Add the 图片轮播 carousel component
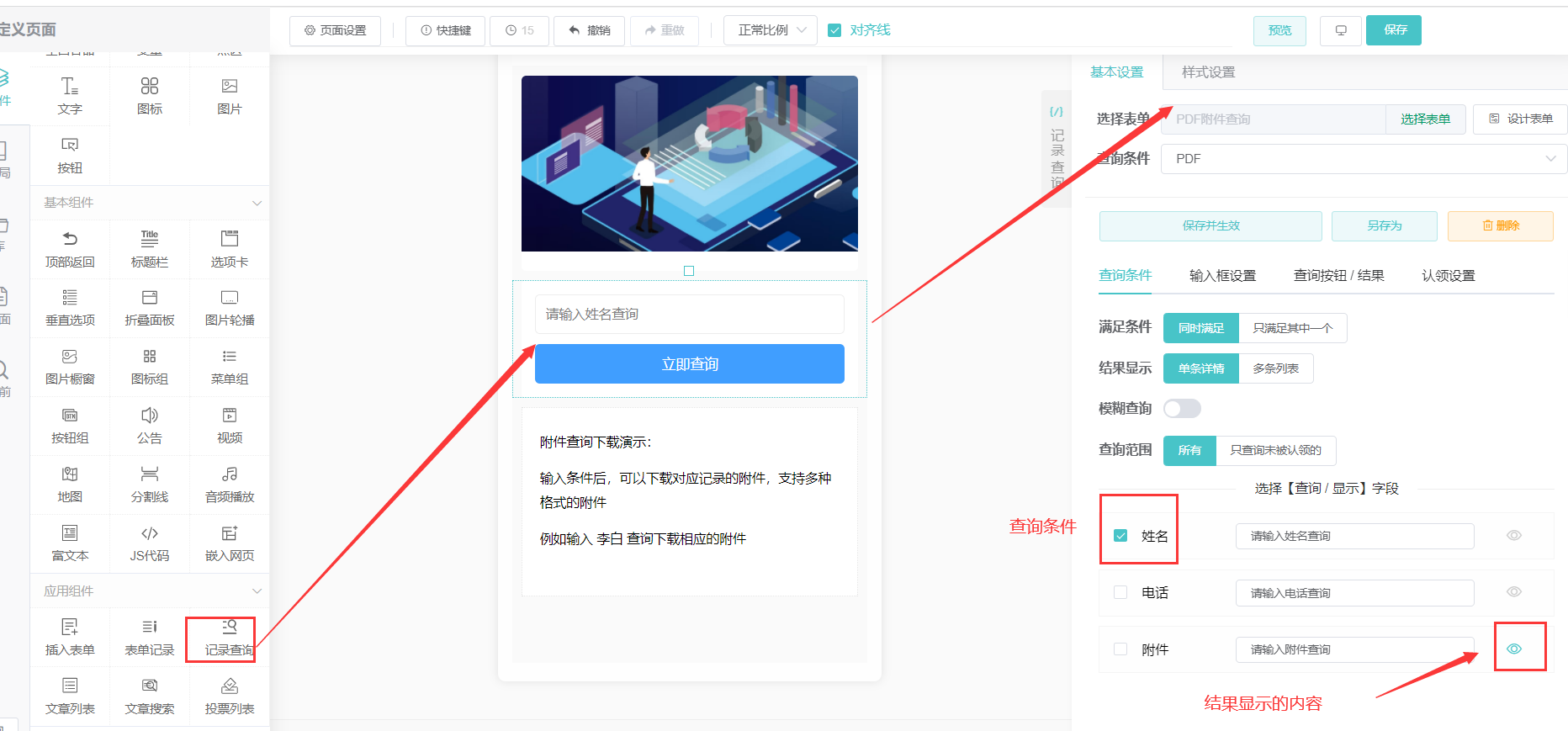Viewport: 1568px width, 731px height. pyautogui.click(x=230, y=308)
